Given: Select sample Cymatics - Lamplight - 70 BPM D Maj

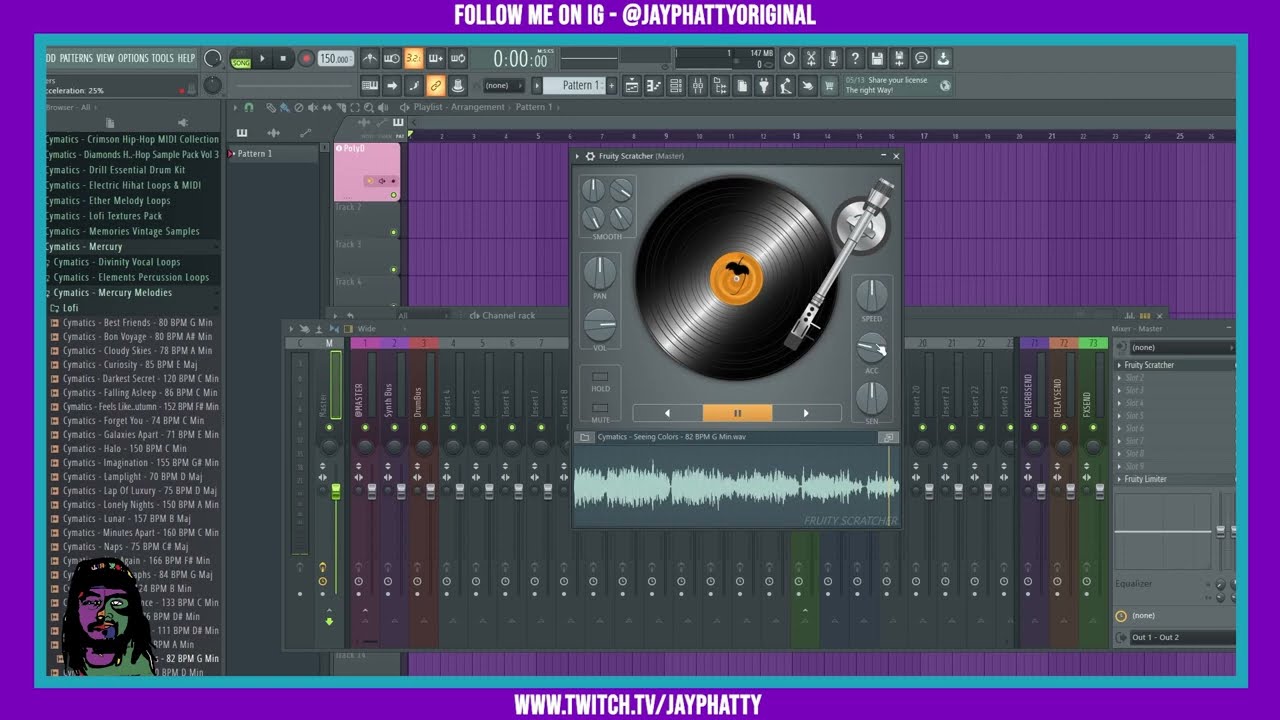Looking at the screenshot, I should [137, 477].
